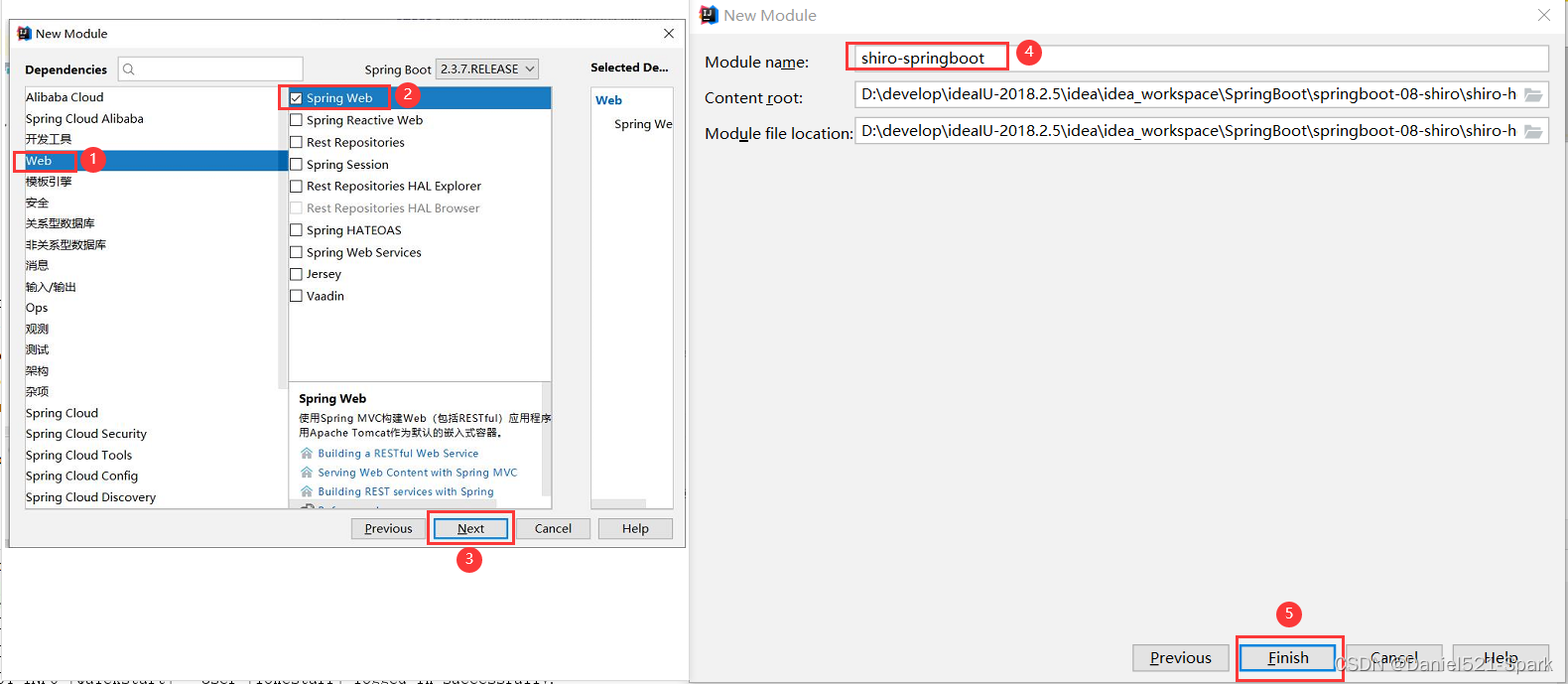Click house icon beside Building a RESTful Web Service
The height and width of the screenshot is (684, 1568).
tap(307, 454)
